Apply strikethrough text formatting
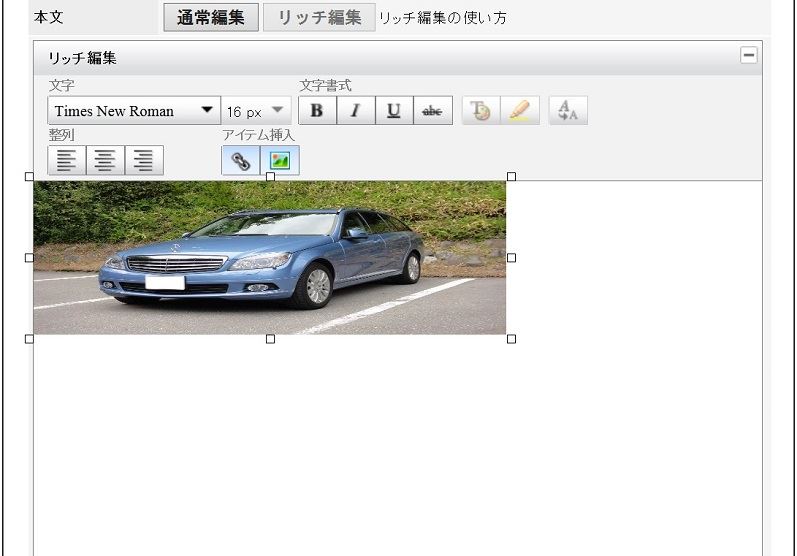This screenshot has height=556, width=797. [x=433, y=110]
